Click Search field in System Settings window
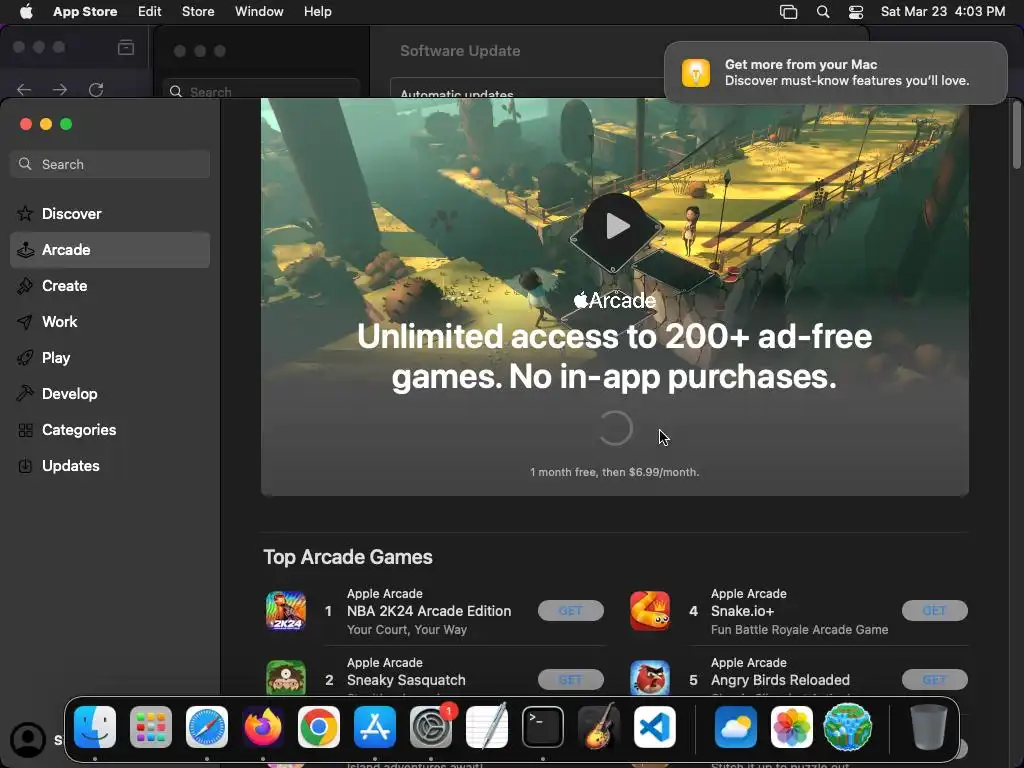The width and height of the screenshot is (1024, 768). (x=261, y=90)
